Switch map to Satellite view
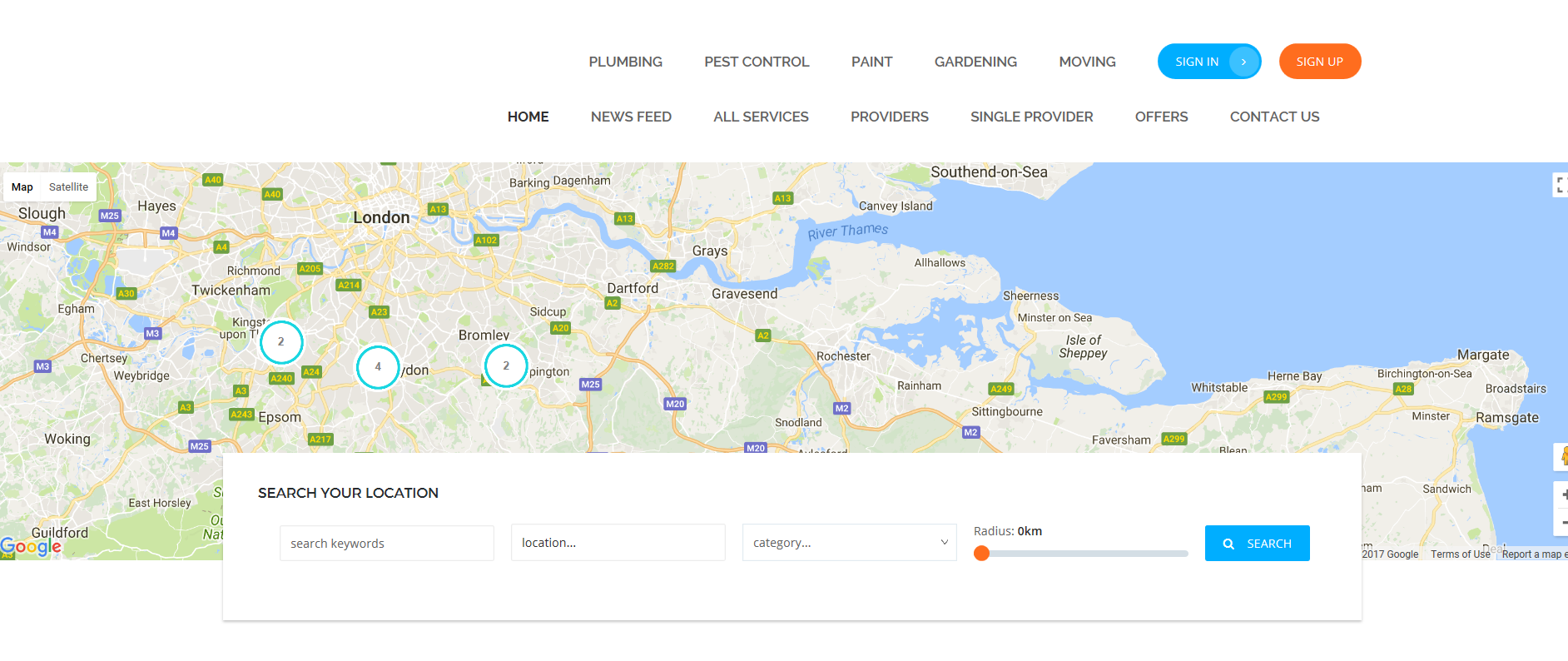 pos(68,187)
